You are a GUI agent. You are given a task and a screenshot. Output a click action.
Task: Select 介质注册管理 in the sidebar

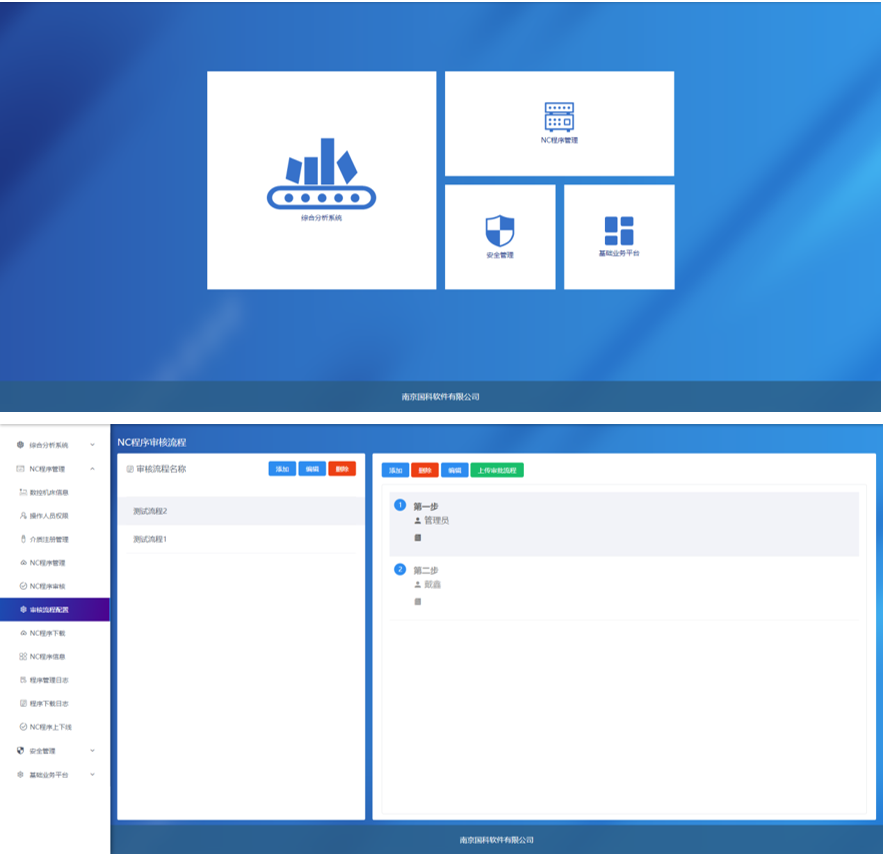(x=49, y=539)
